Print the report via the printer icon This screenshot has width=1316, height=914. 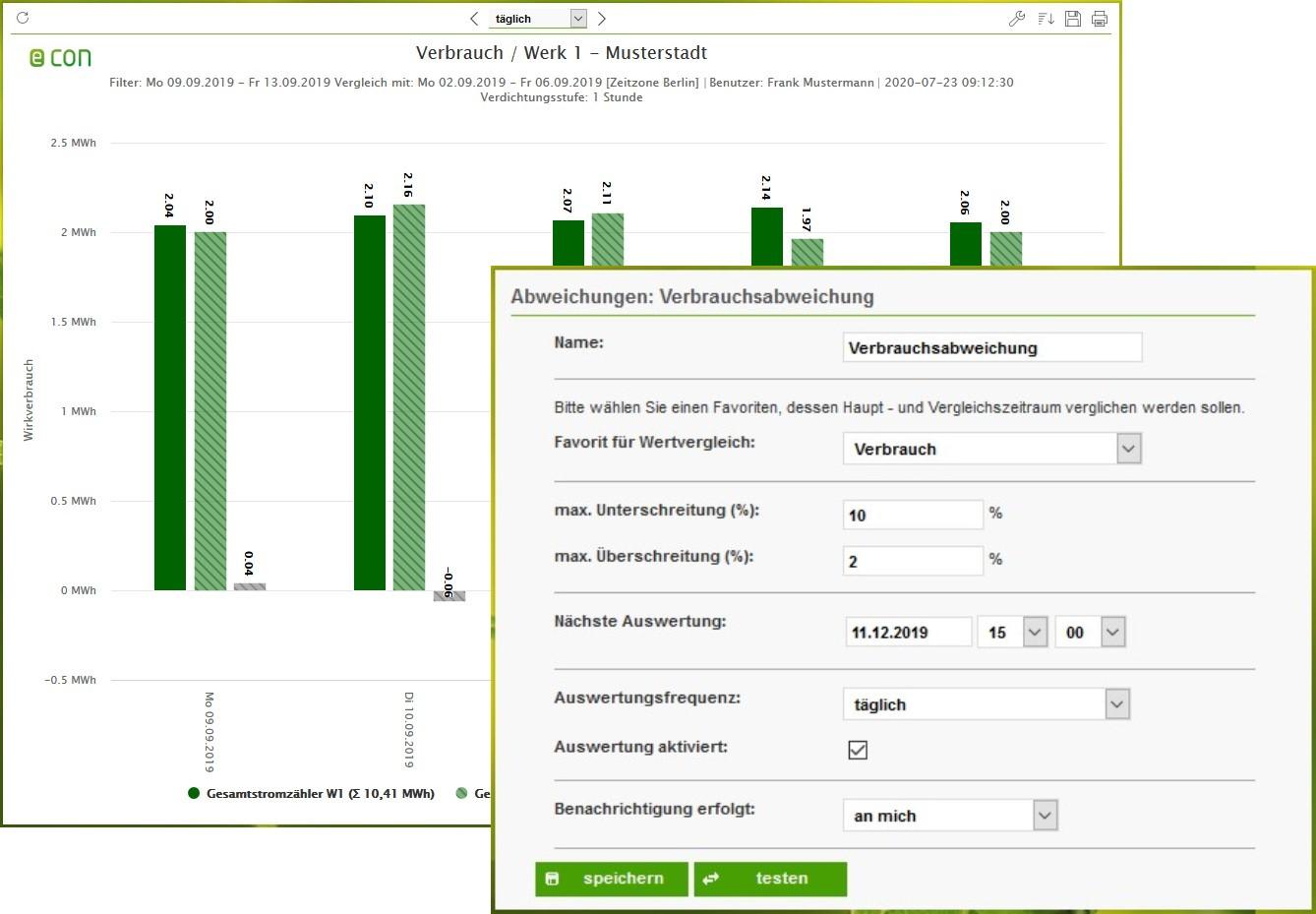pyautogui.click(x=1100, y=18)
